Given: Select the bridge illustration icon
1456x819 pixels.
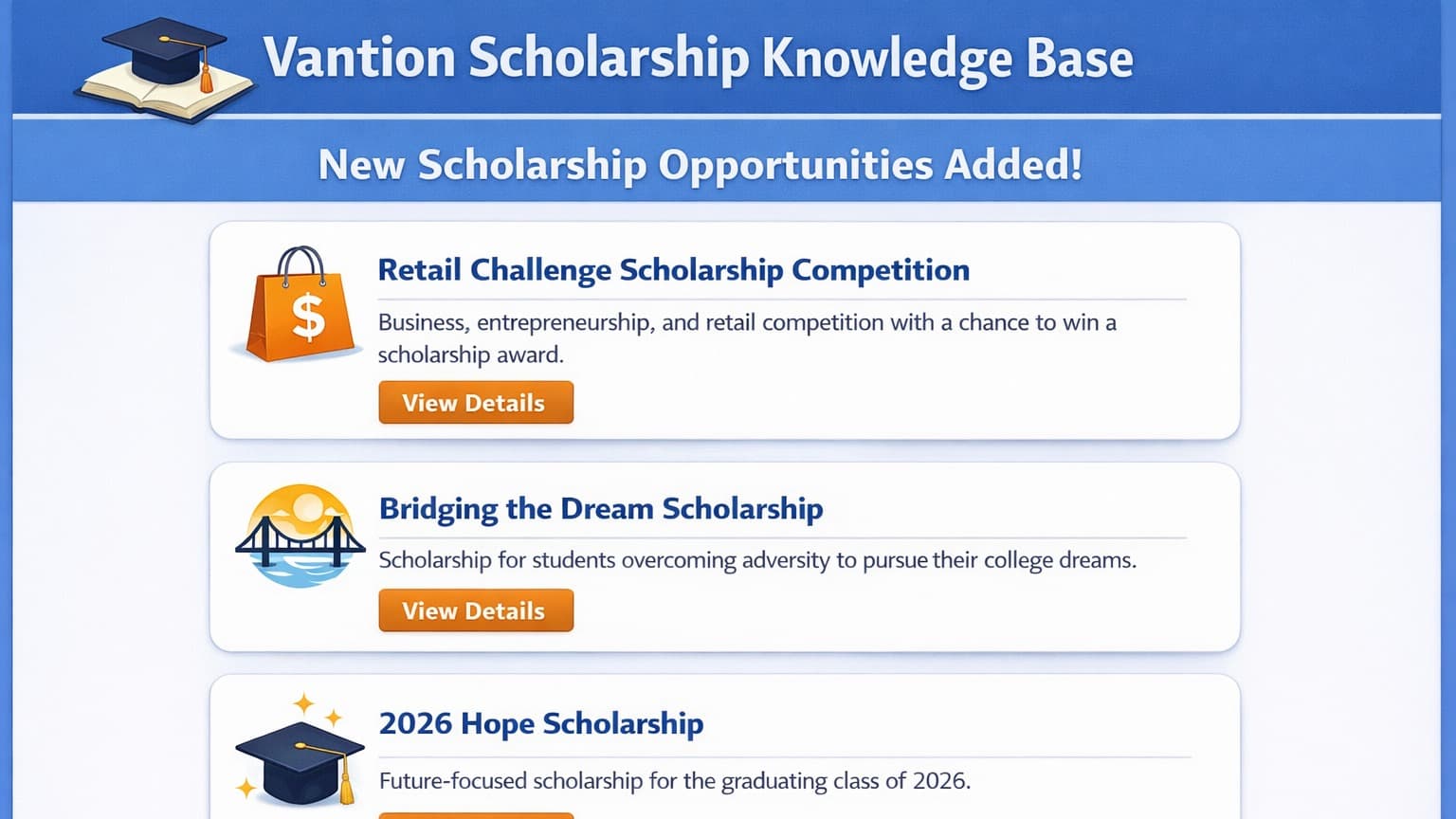Looking at the screenshot, I should tap(300, 536).
